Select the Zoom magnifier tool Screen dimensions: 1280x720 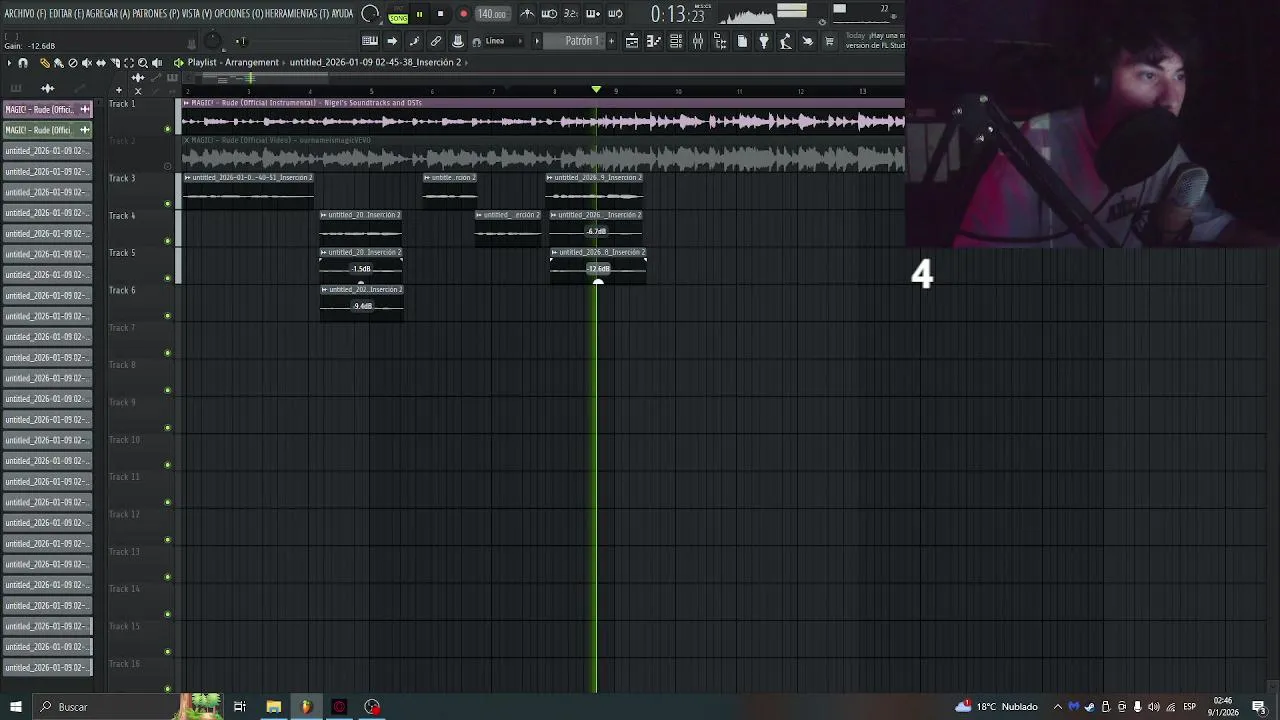pyautogui.click(x=142, y=63)
